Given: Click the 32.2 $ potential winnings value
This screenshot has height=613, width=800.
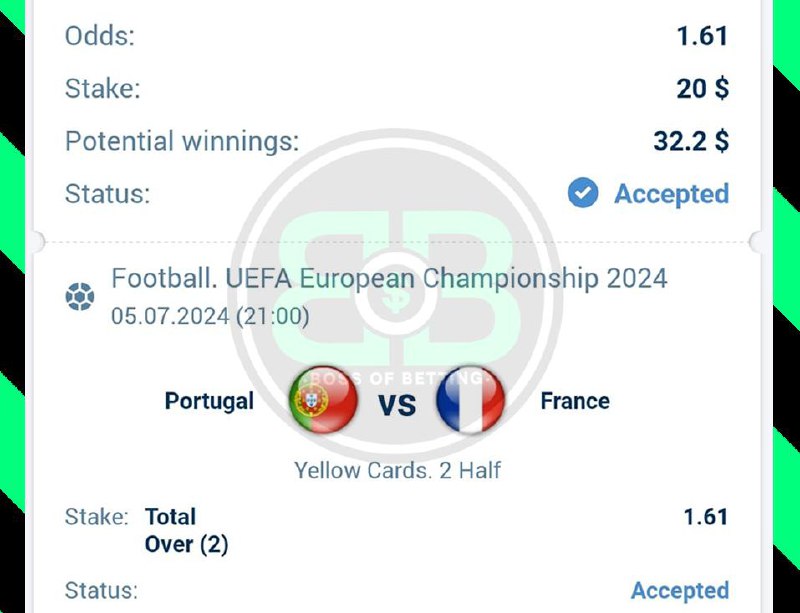Looking at the screenshot, I should coord(691,141).
